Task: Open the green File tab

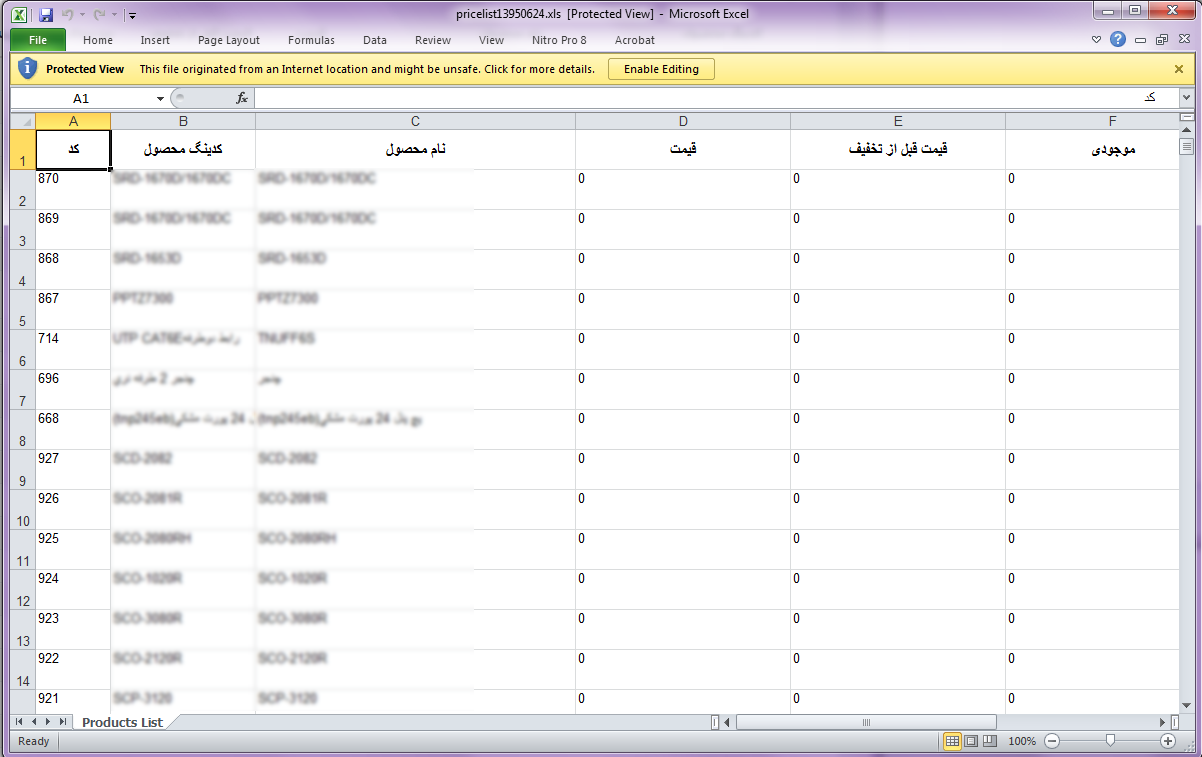Action: [38, 40]
